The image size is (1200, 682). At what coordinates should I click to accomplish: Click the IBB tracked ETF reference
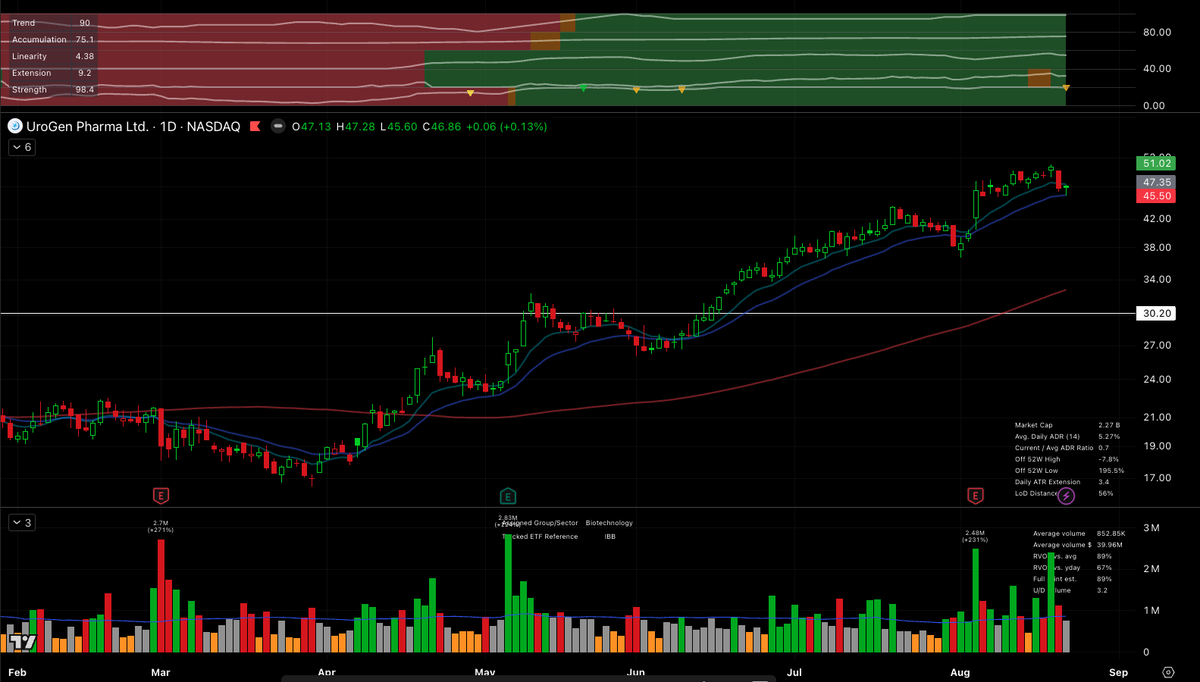(x=610, y=536)
